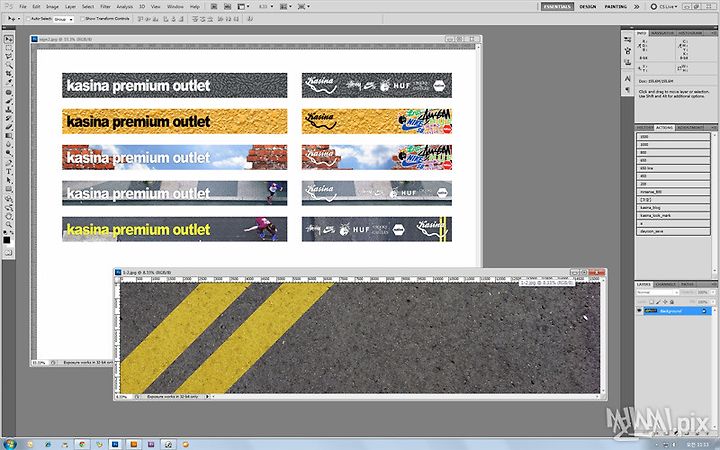Open the Filter menu

pos(106,7)
